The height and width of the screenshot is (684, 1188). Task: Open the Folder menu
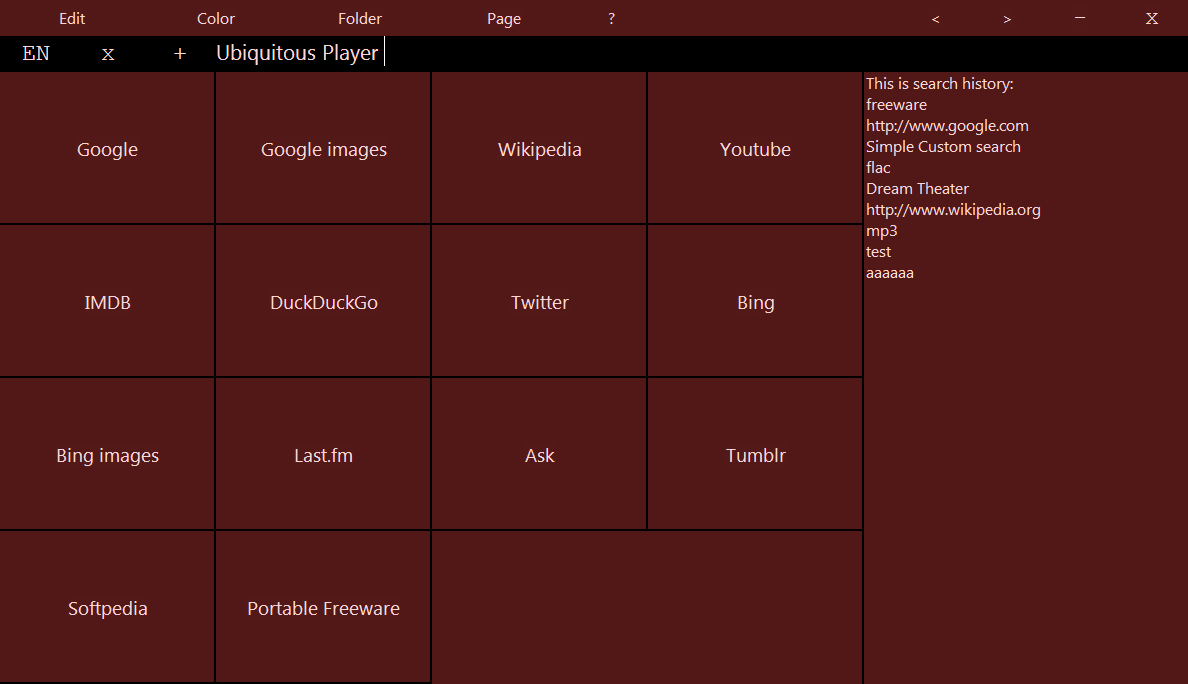pos(360,18)
